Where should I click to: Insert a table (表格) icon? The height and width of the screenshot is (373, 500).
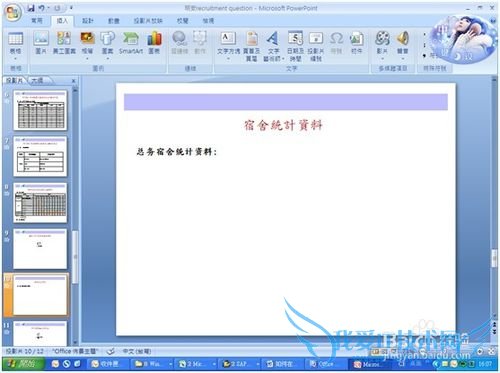pyautogui.click(x=15, y=39)
